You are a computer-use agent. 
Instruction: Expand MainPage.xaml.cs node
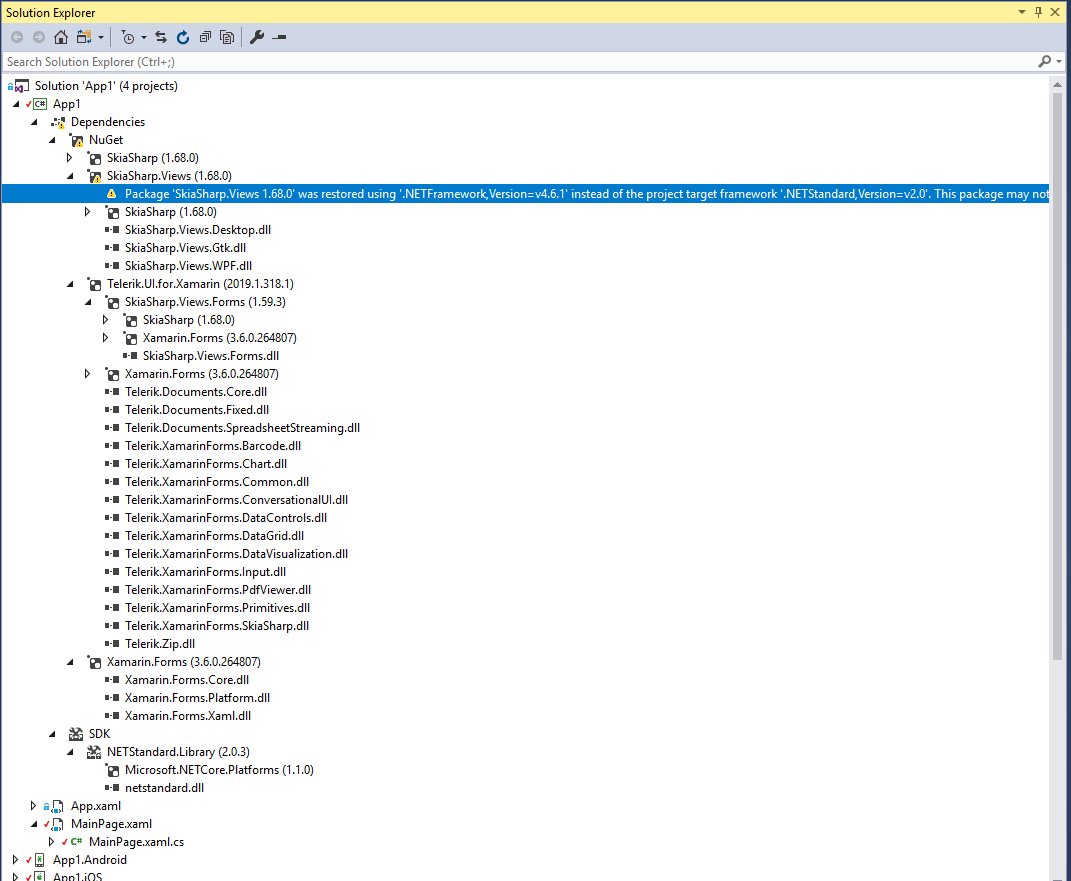51,842
